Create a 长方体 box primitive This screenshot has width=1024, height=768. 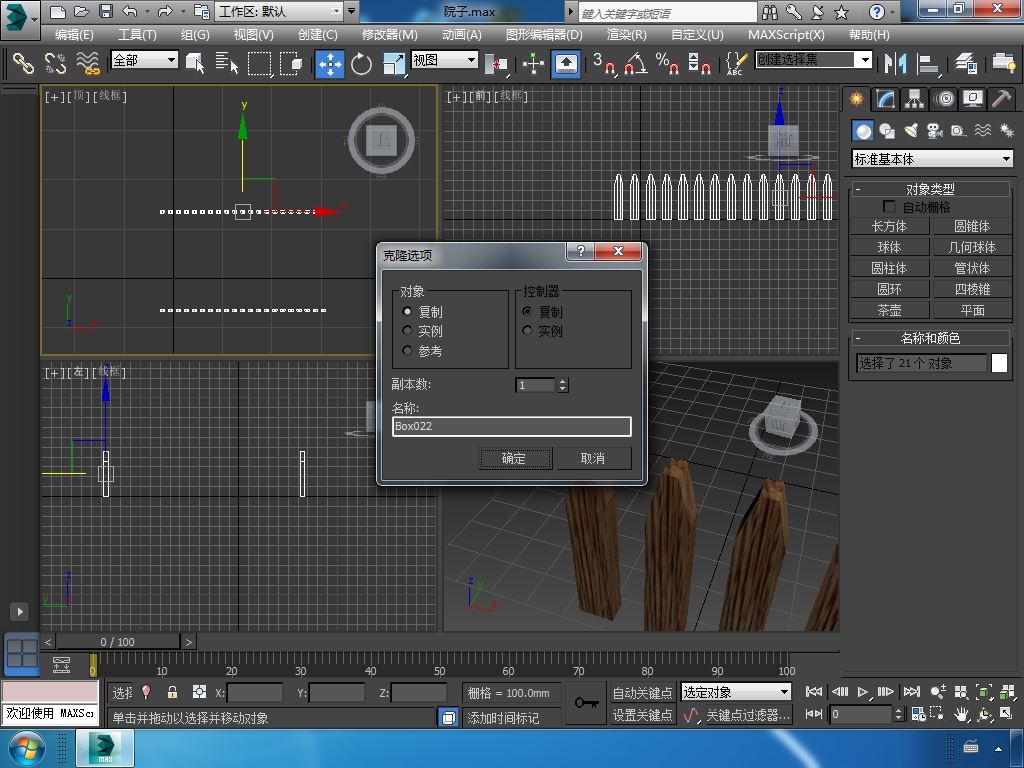889,226
